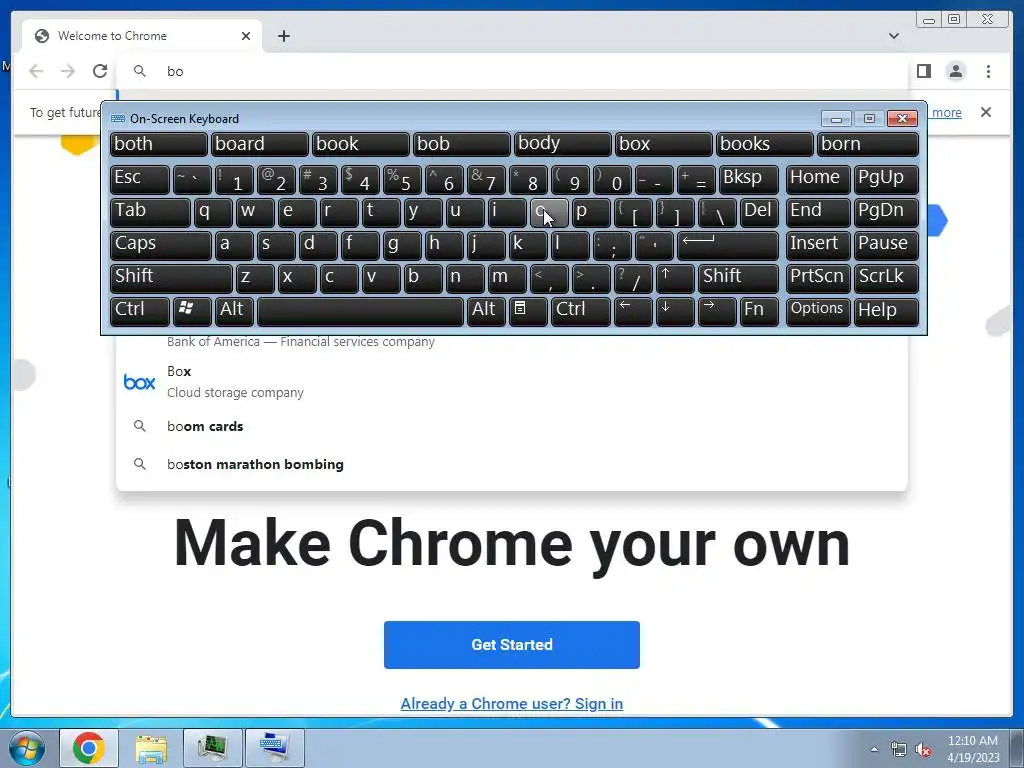Viewport: 1024px width, 768px height.
Task: Open the Windows Start menu
Action: coord(26,748)
